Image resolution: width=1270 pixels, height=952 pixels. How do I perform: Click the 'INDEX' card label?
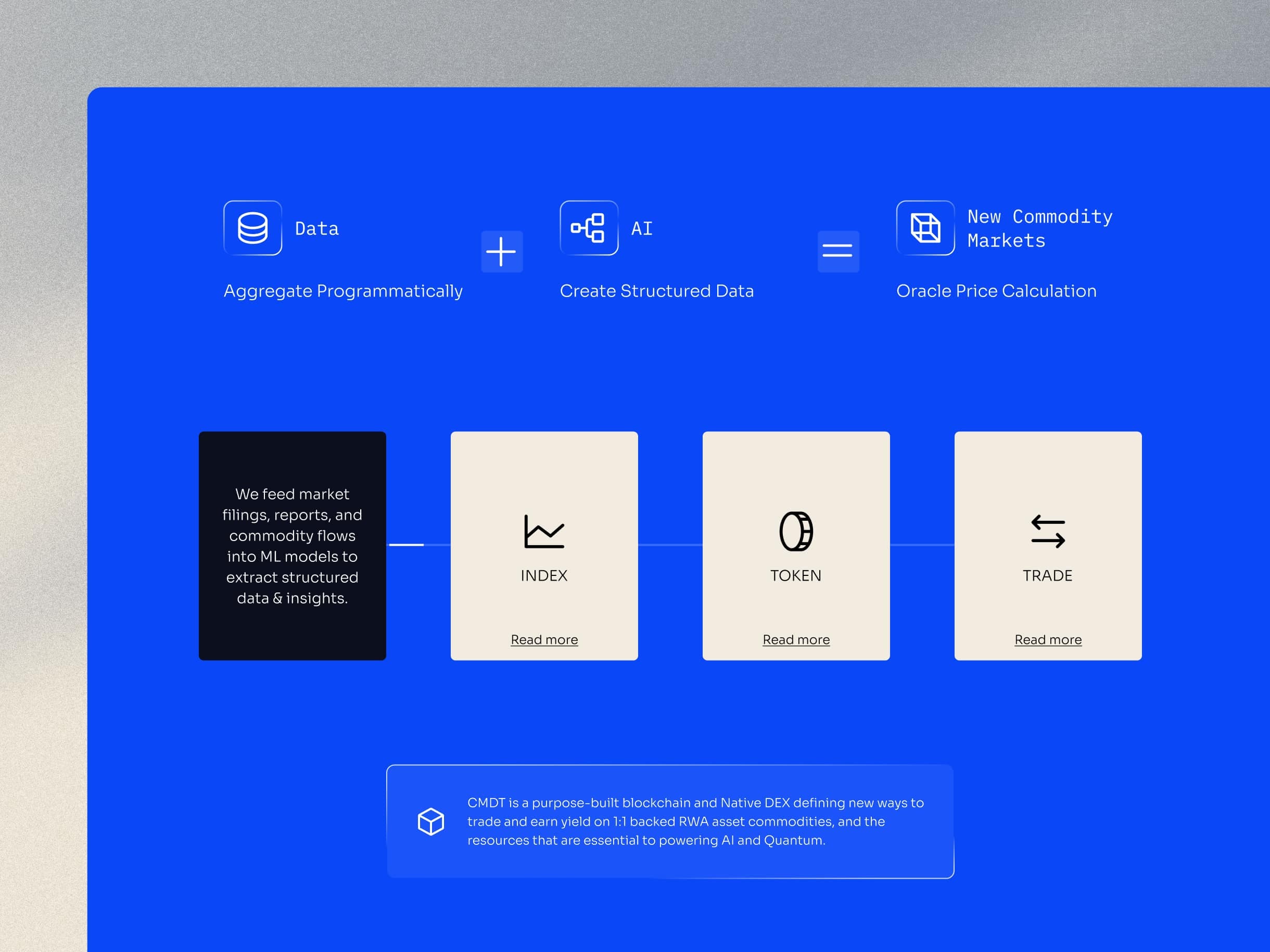[x=544, y=575]
